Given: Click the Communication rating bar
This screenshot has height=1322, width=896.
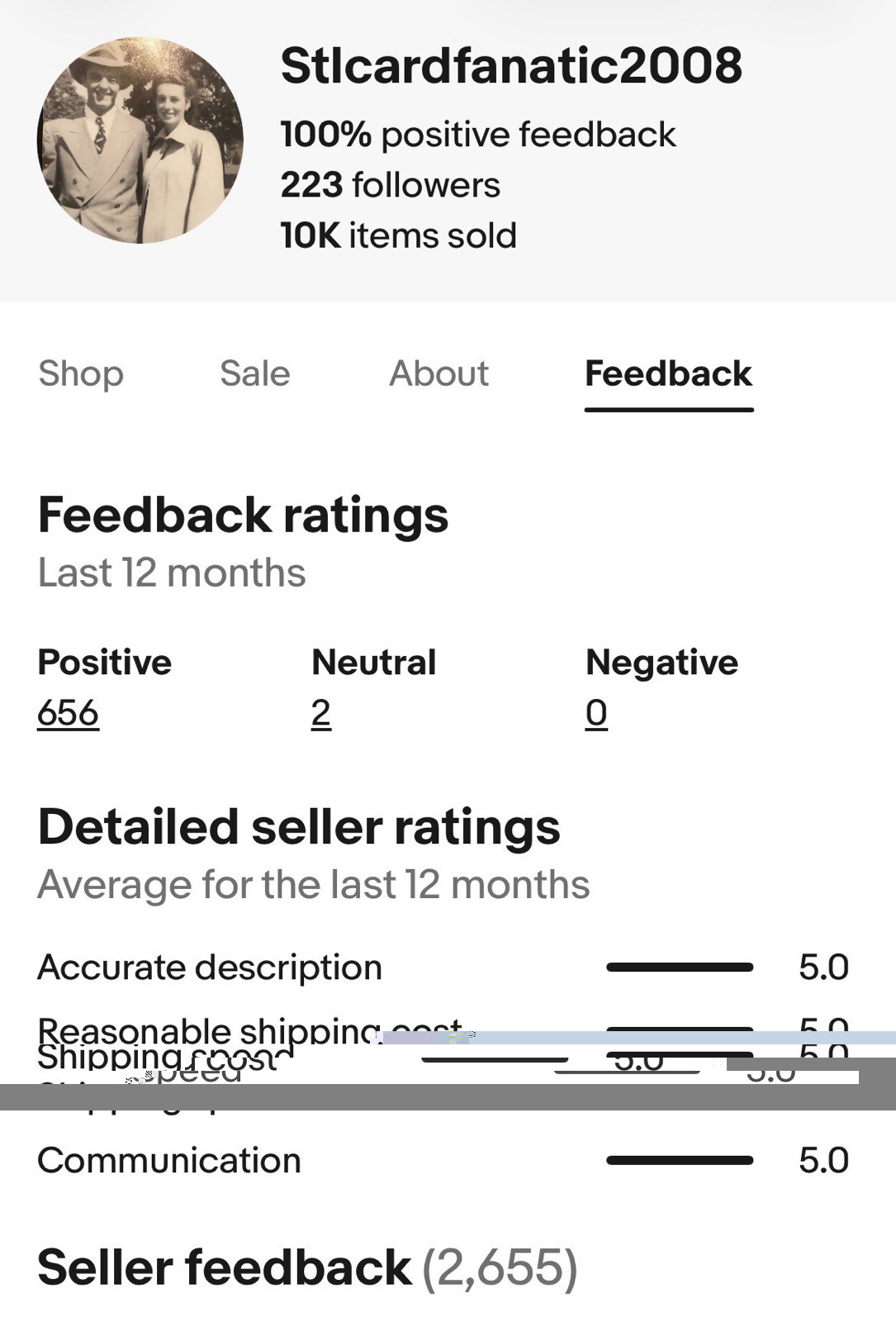Looking at the screenshot, I should [x=680, y=1160].
